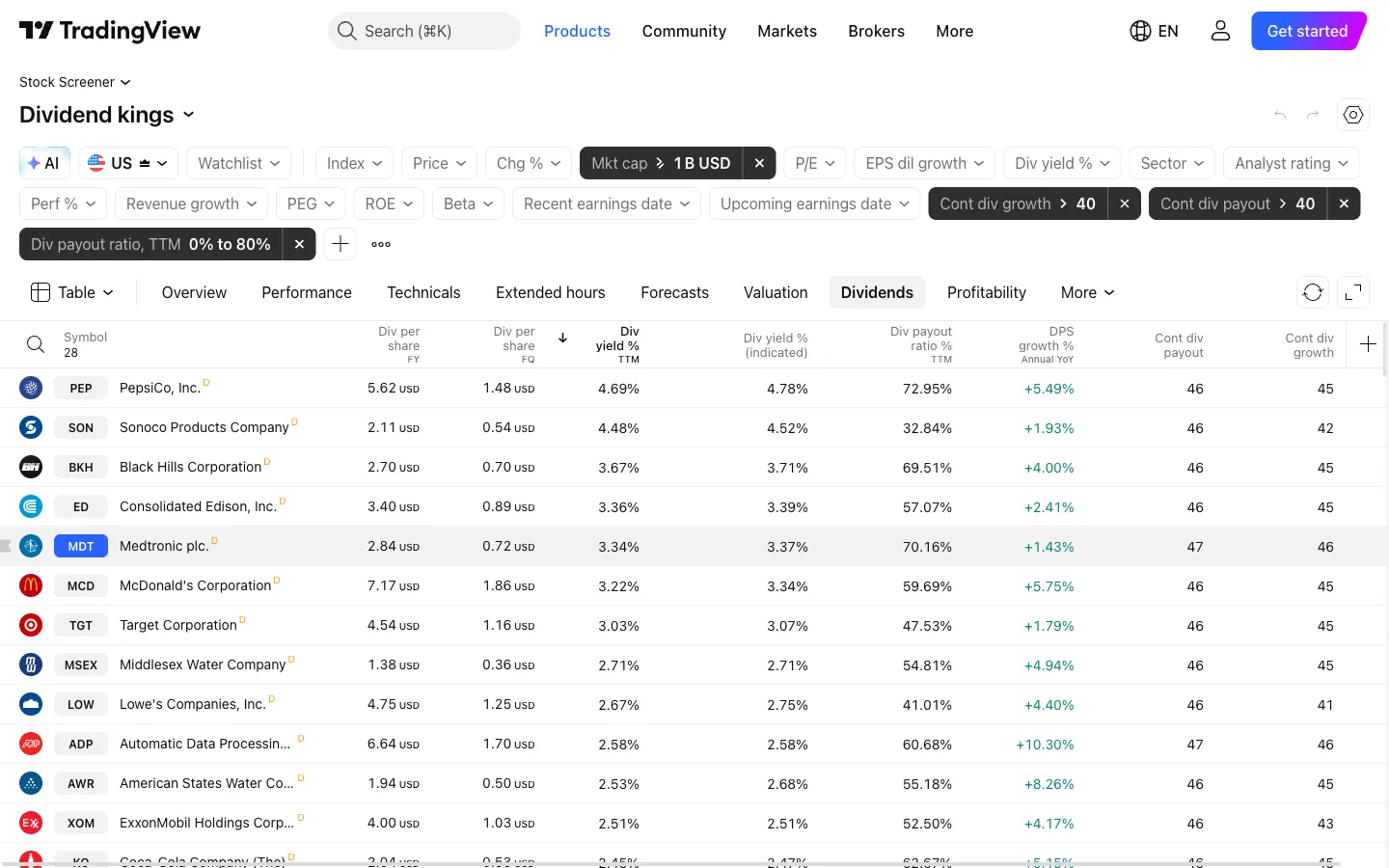Expand the Watchlist filter dropdown

pos(239,163)
